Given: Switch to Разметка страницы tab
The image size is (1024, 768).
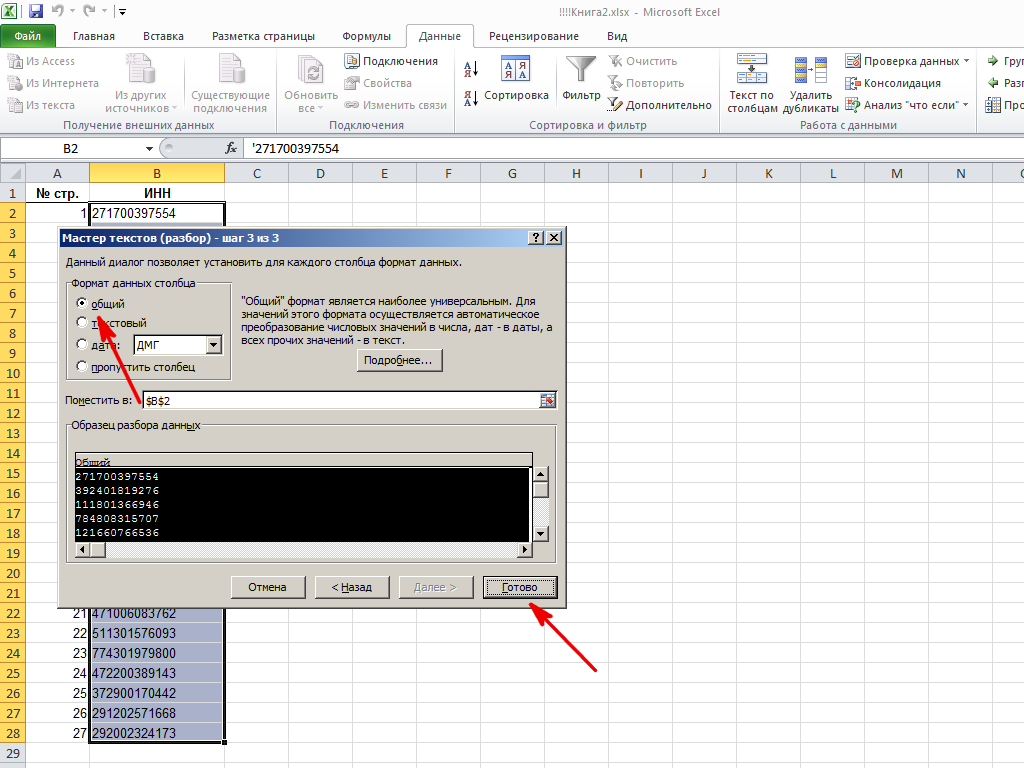Looking at the screenshot, I should [x=263, y=37].
